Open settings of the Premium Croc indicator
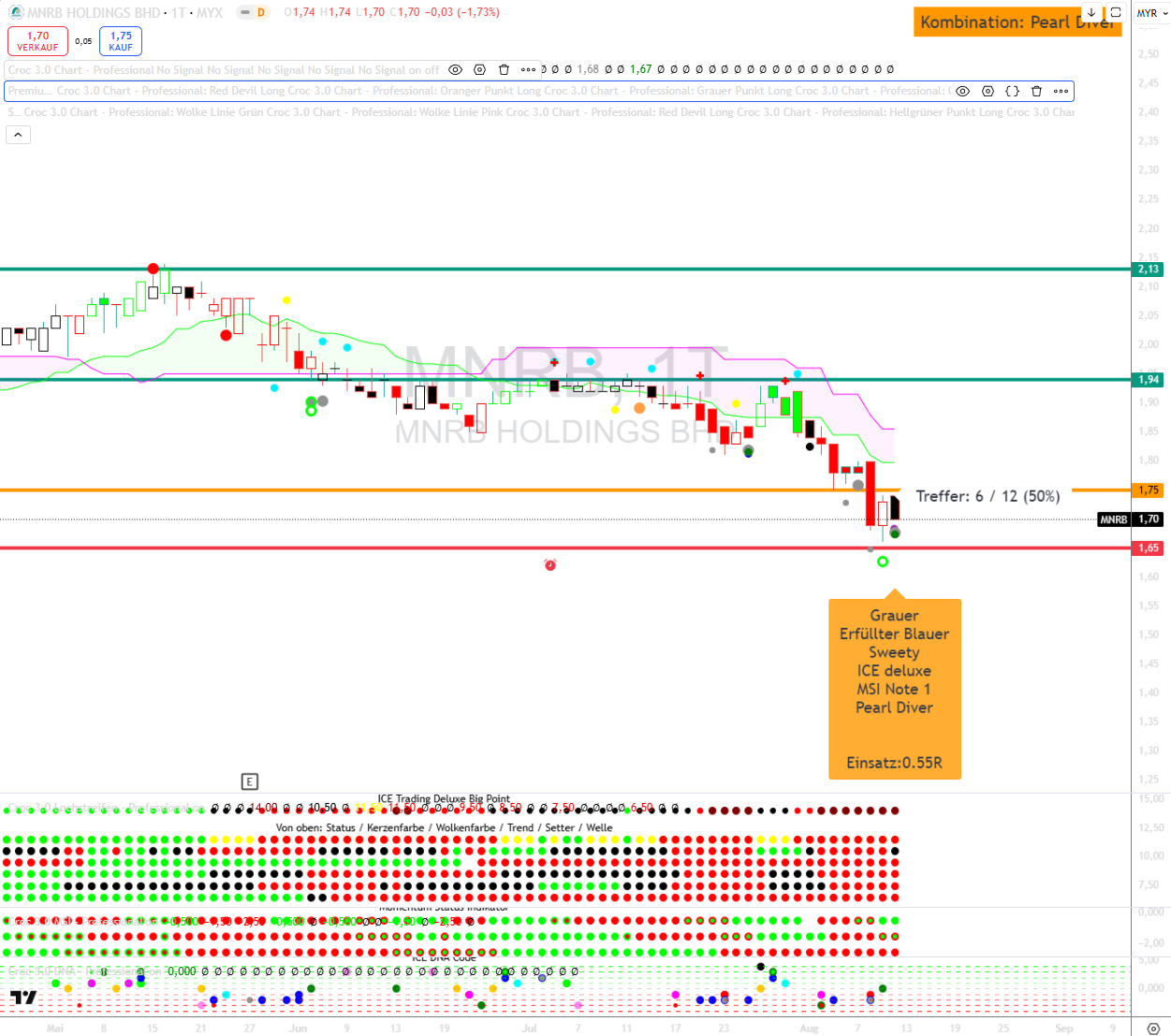 pyautogui.click(x=988, y=92)
